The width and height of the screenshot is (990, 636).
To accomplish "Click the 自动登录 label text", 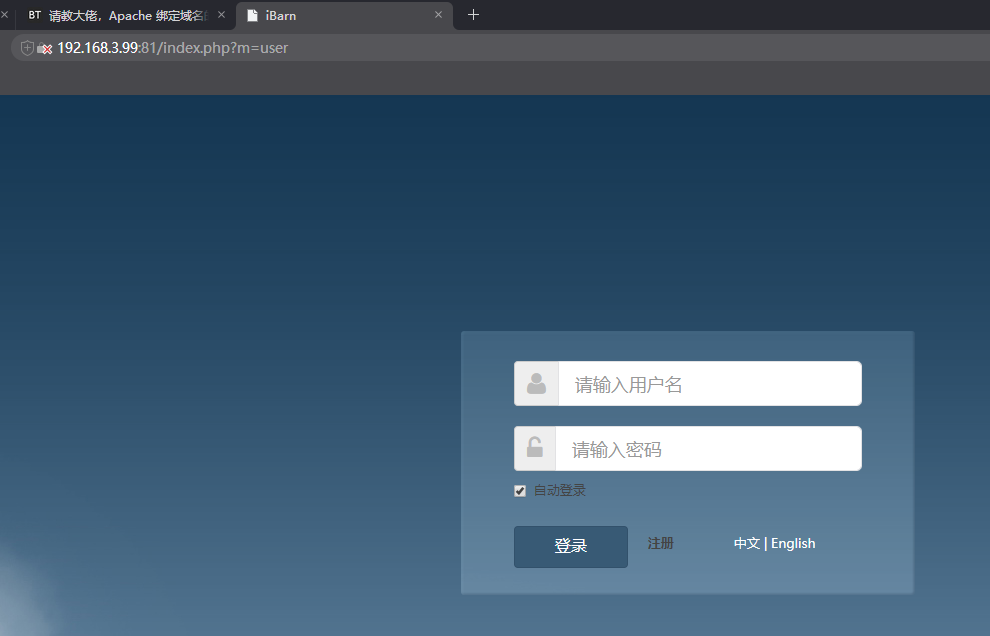I will click(x=559, y=490).
